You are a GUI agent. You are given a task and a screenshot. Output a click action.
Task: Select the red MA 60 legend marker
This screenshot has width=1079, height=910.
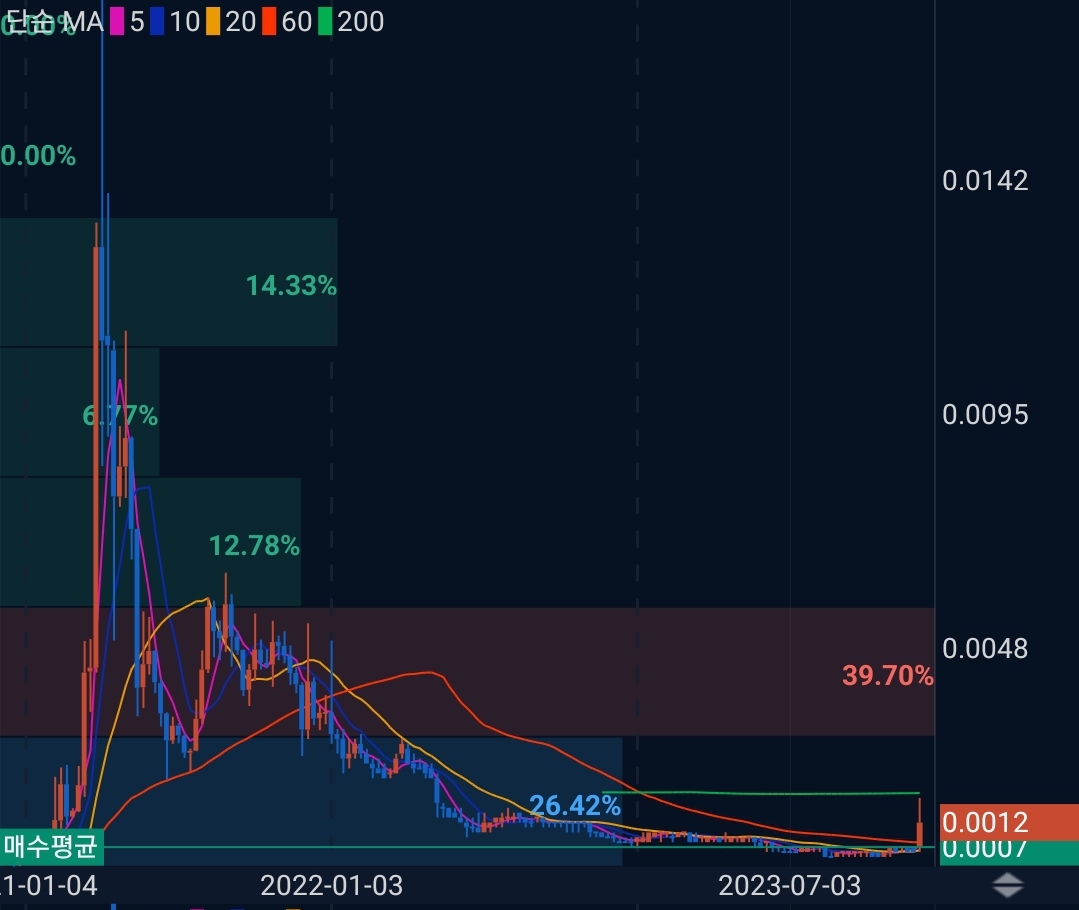click(x=268, y=22)
